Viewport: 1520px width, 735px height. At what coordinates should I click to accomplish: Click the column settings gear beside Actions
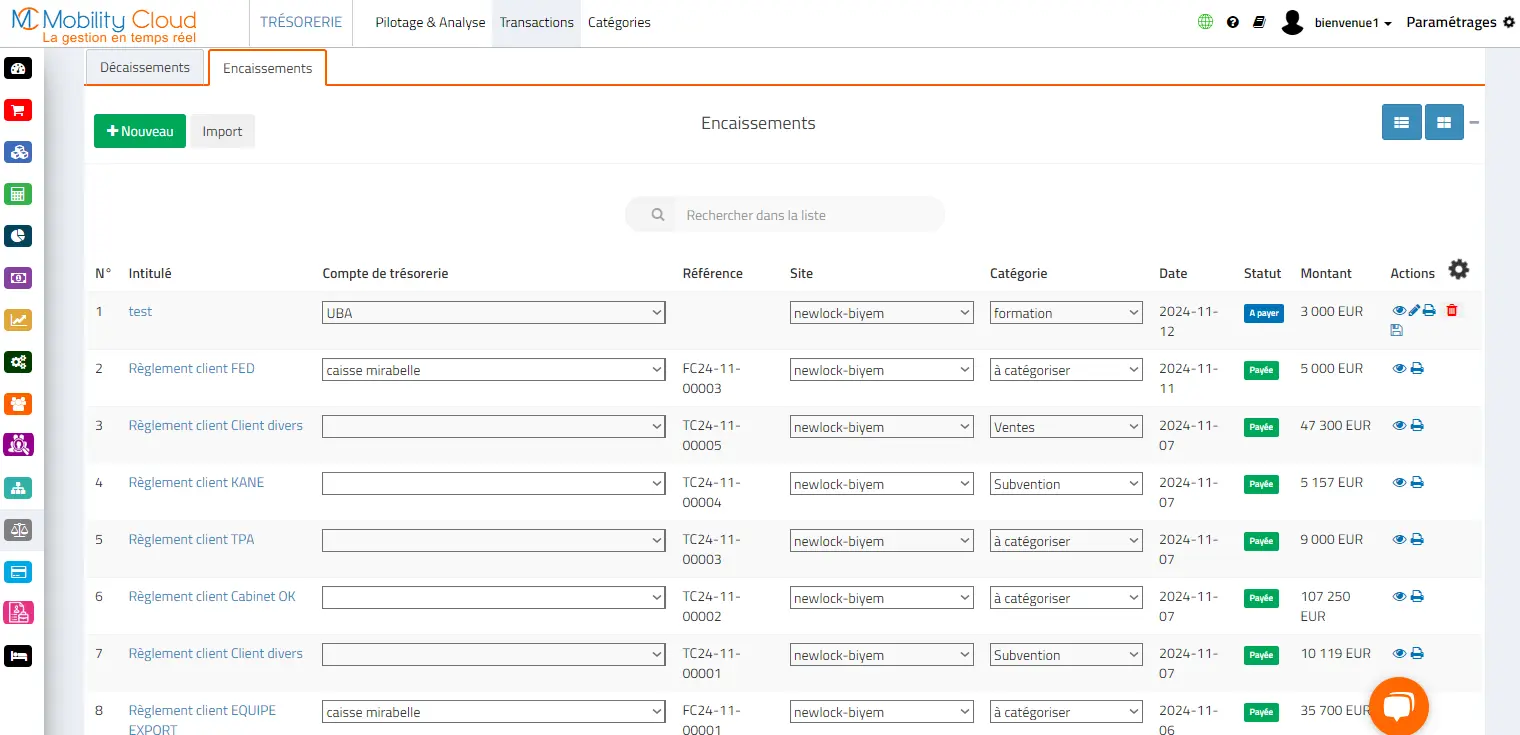point(1459,269)
